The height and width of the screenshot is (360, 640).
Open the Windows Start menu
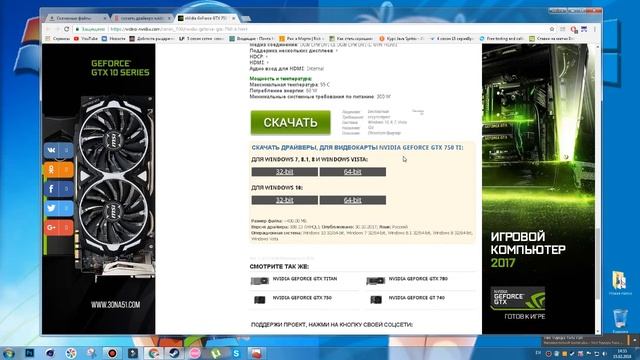point(8,353)
